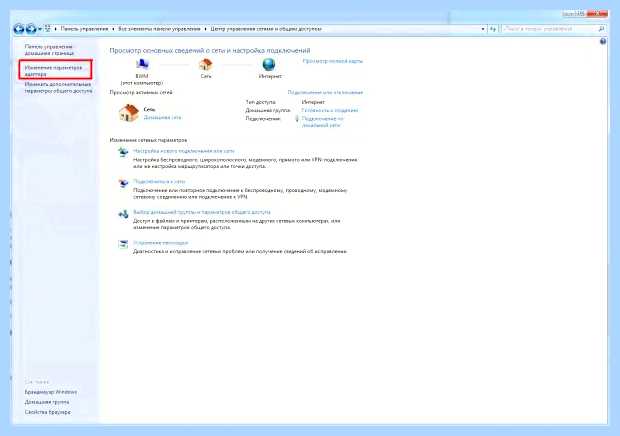Click homegroup and sharing options icon
Screen dimensions: 620x436
click(x=123, y=213)
